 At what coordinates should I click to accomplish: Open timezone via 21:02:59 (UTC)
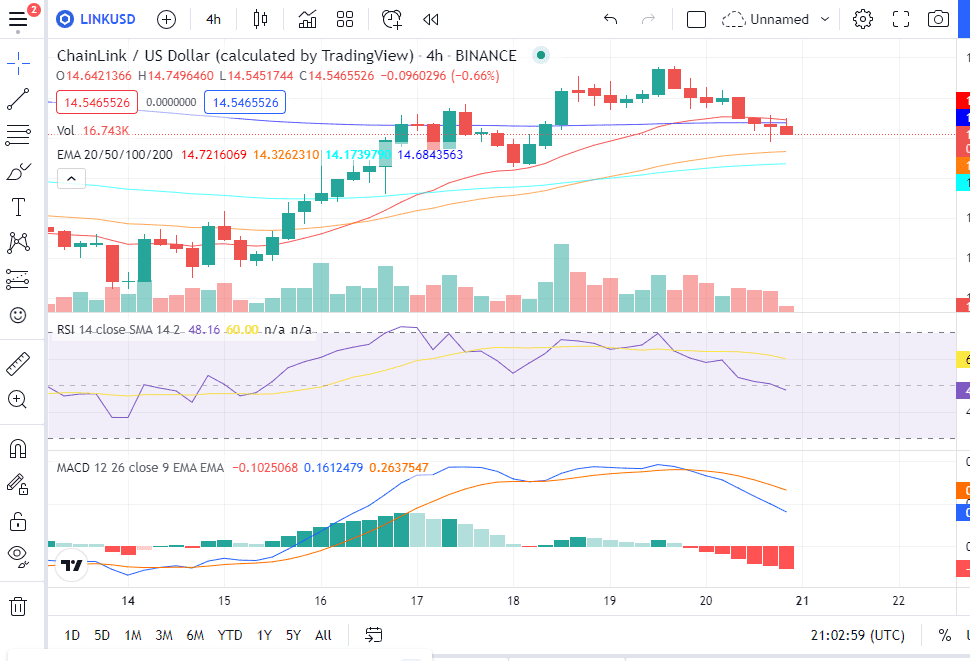click(857, 635)
